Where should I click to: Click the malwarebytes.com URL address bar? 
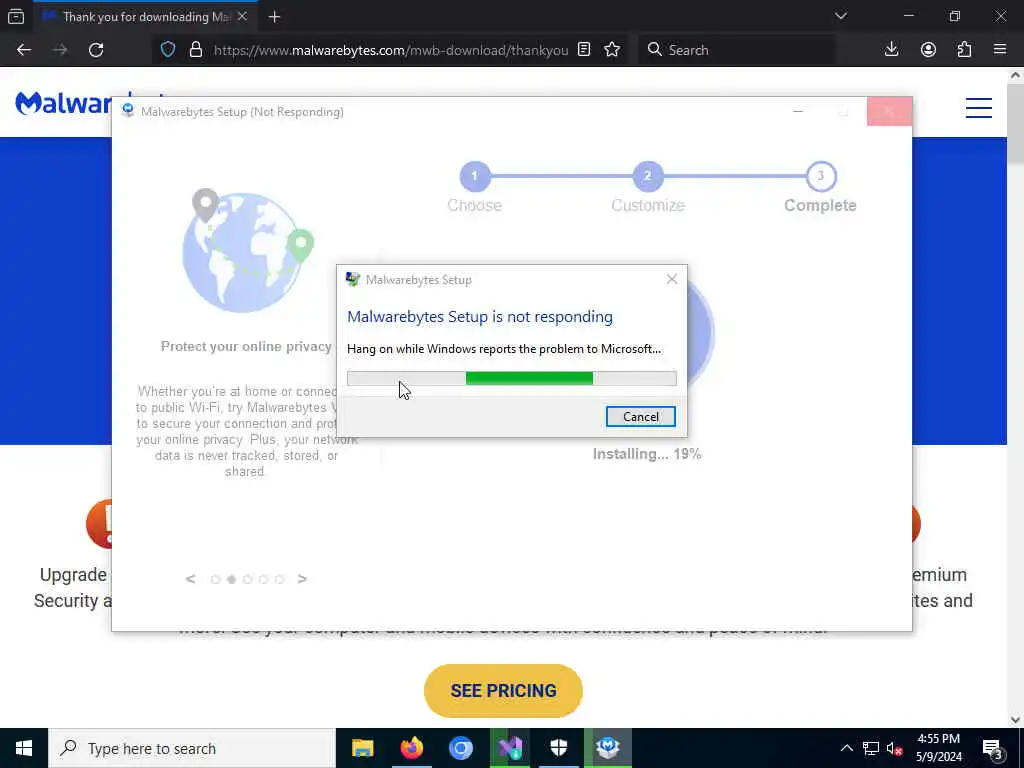click(391, 50)
